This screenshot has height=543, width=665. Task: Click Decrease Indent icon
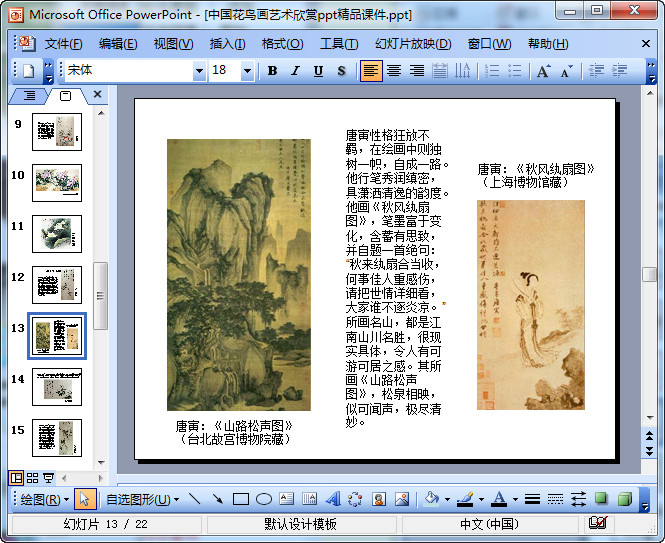(x=597, y=71)
